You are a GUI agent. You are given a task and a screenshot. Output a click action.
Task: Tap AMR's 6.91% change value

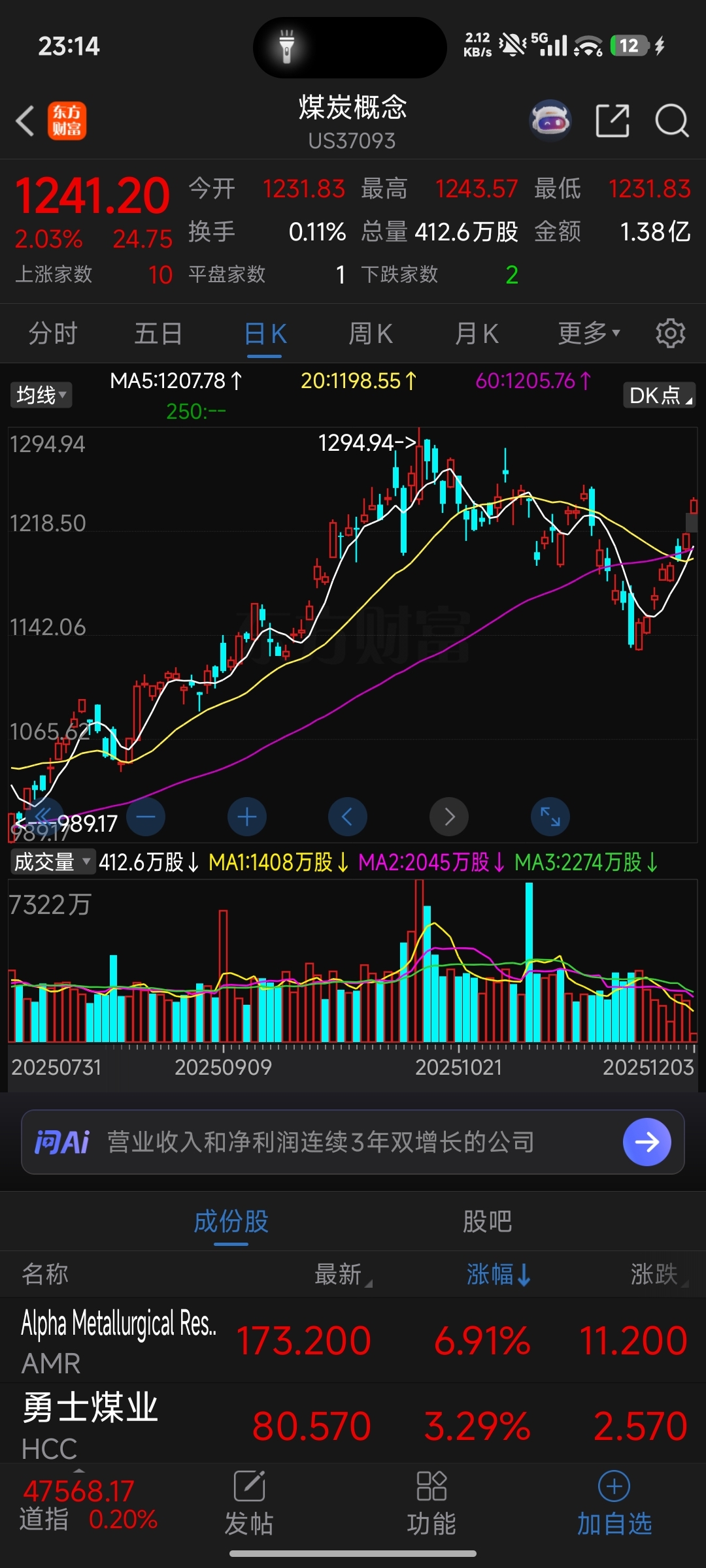482,1341
